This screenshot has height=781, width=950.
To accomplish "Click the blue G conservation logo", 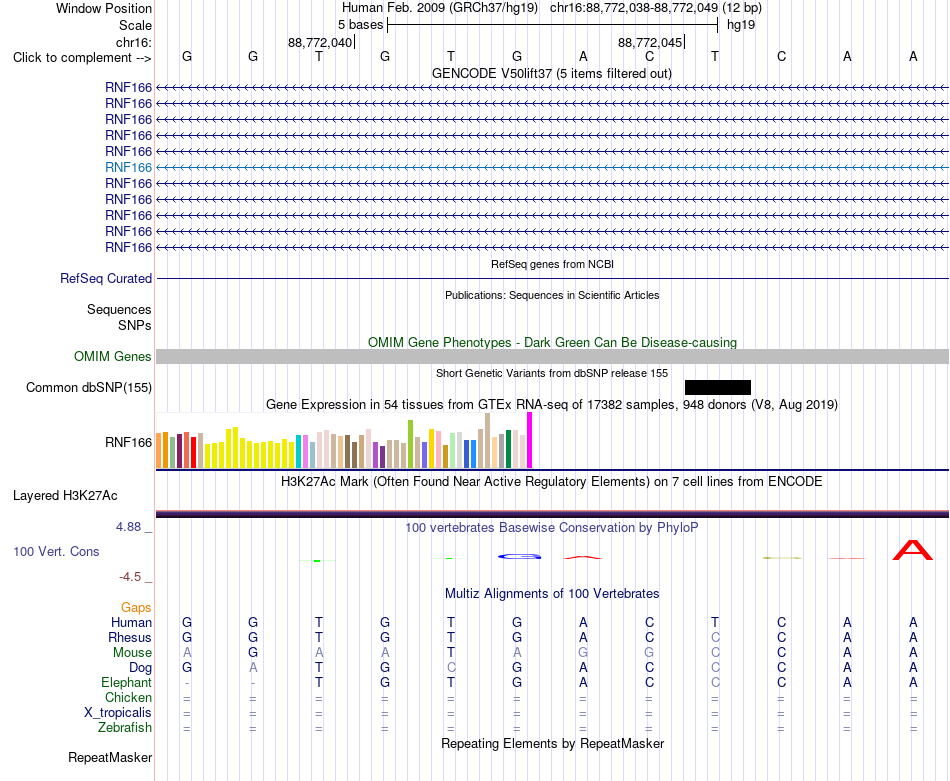I will coord(519,556).
